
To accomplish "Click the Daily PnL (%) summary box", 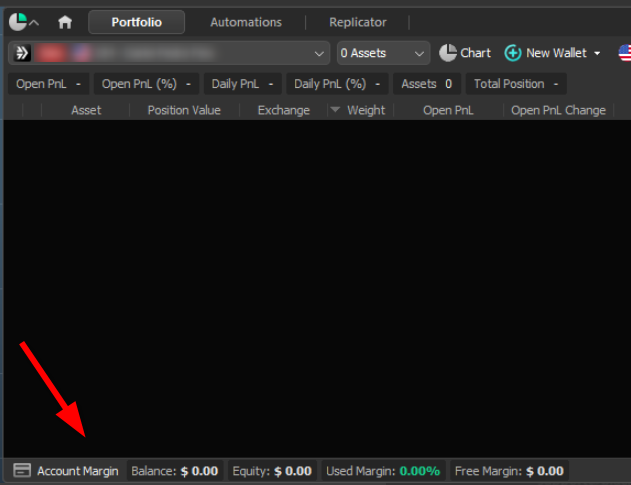I will tap(337, 84).
